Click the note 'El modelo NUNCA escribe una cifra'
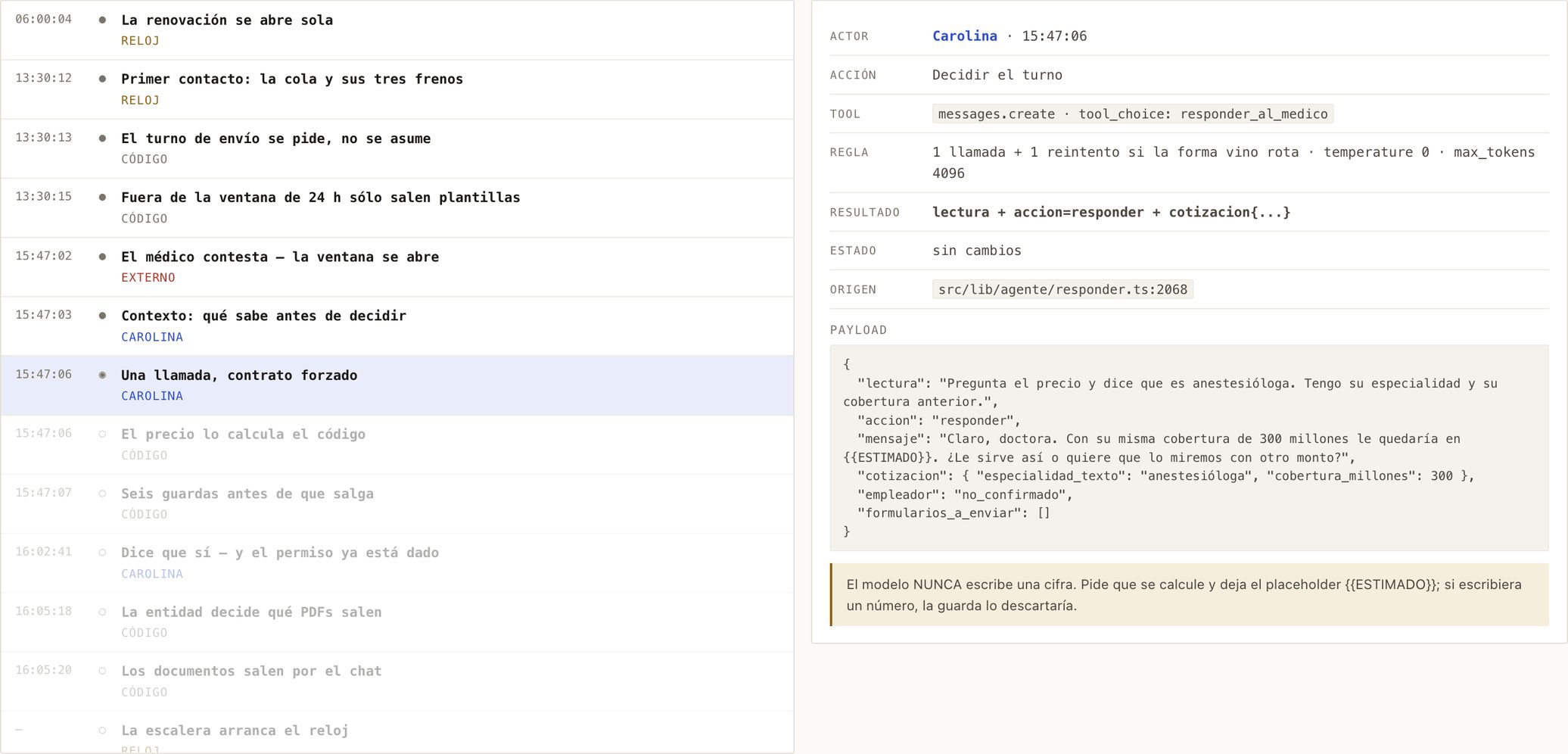This screenshot has width=1568, height=754. [1189, 595]
